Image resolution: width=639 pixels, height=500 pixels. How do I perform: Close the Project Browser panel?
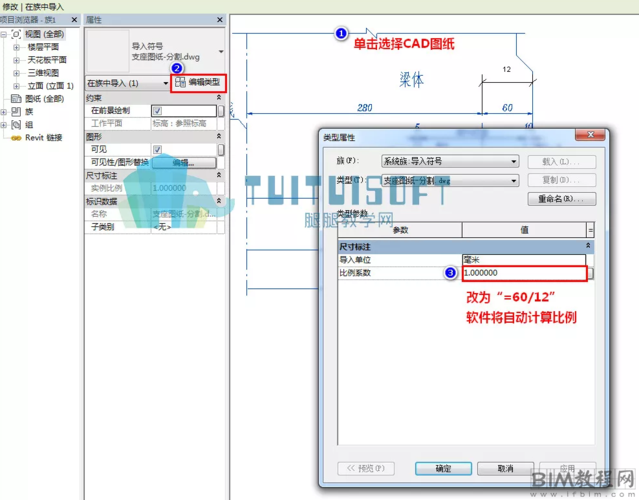pyautogui.click(x=74, y=20)
